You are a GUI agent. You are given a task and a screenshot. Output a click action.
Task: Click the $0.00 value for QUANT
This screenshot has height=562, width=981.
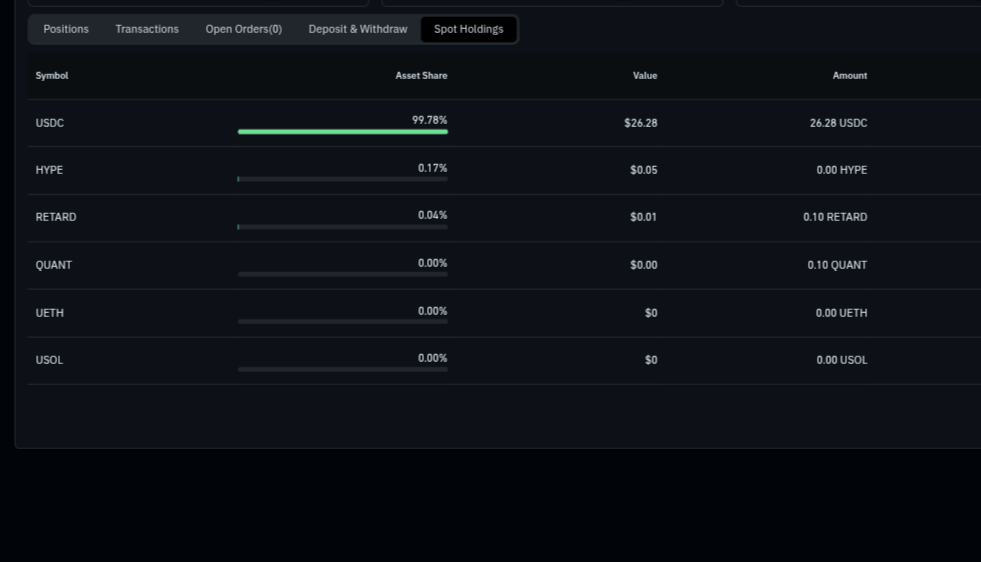[644, 265]
